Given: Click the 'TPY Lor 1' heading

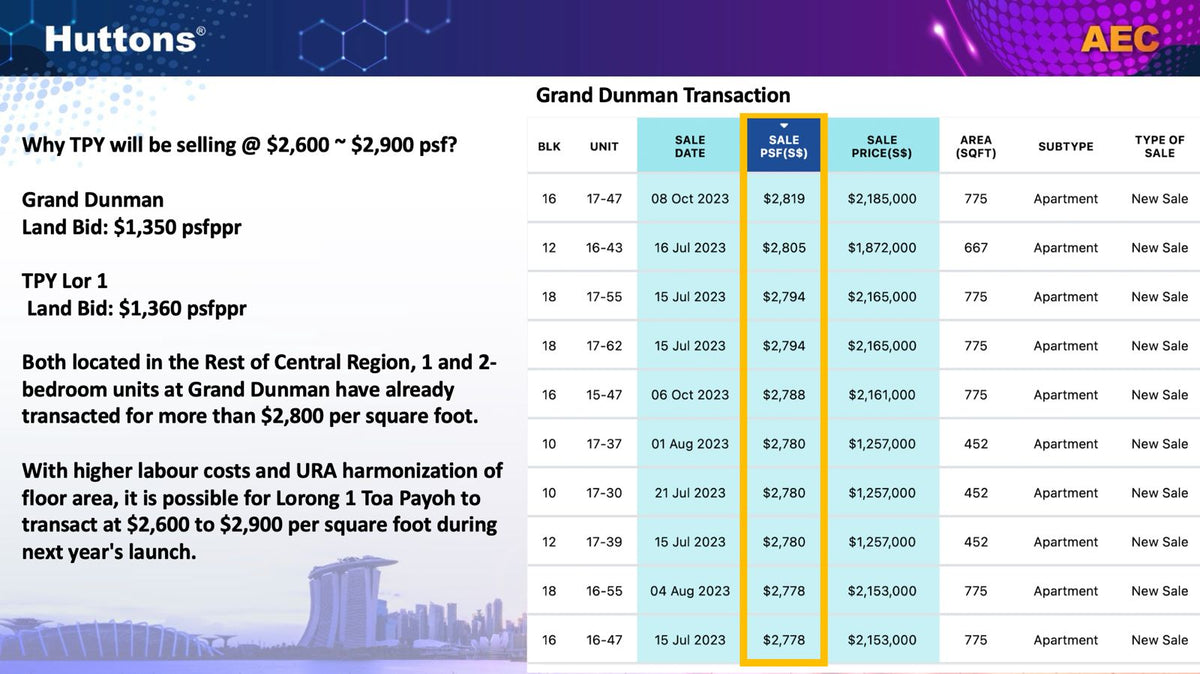Looking at the screenshot, I should (65, 281).
